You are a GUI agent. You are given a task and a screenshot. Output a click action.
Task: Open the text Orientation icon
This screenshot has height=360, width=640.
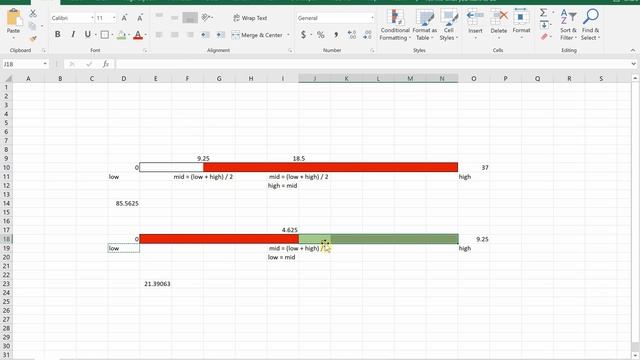point(206,17)
